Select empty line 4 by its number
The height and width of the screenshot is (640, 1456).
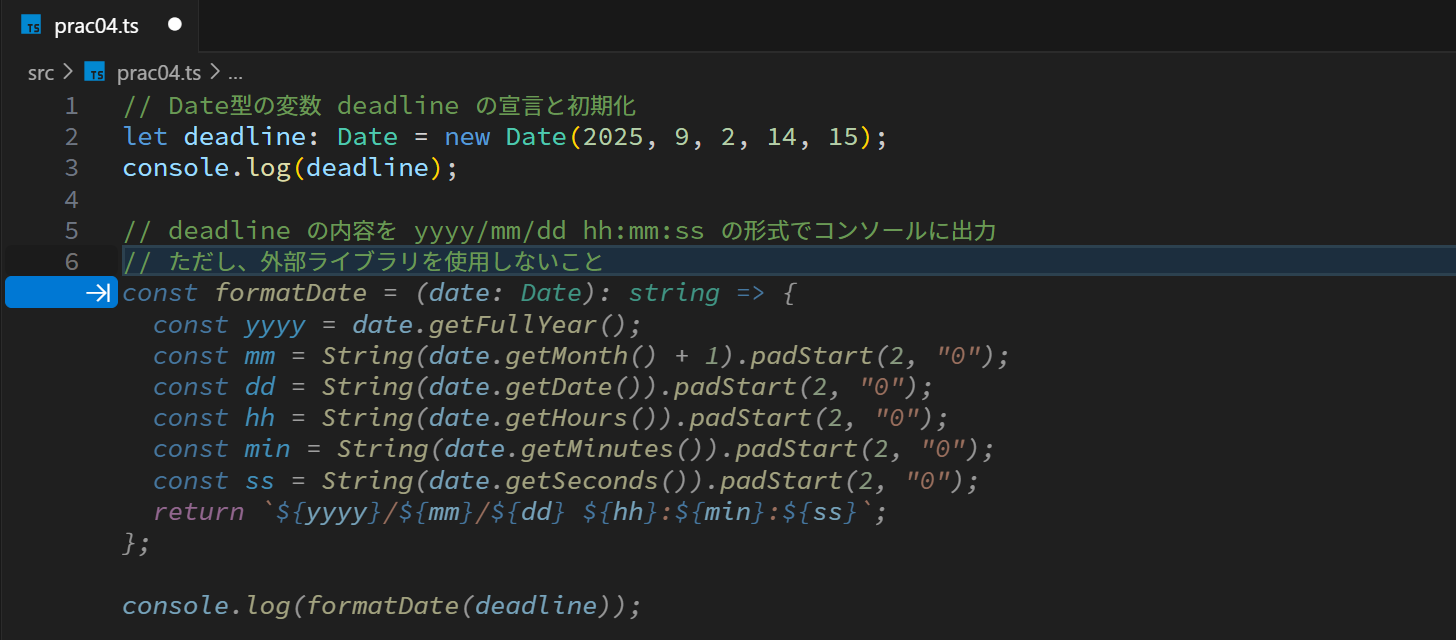(x=71, y=199)
